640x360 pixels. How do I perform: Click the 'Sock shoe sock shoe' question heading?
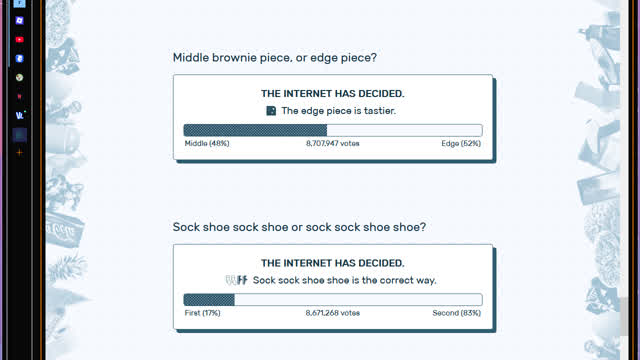(x=299, y=227)
